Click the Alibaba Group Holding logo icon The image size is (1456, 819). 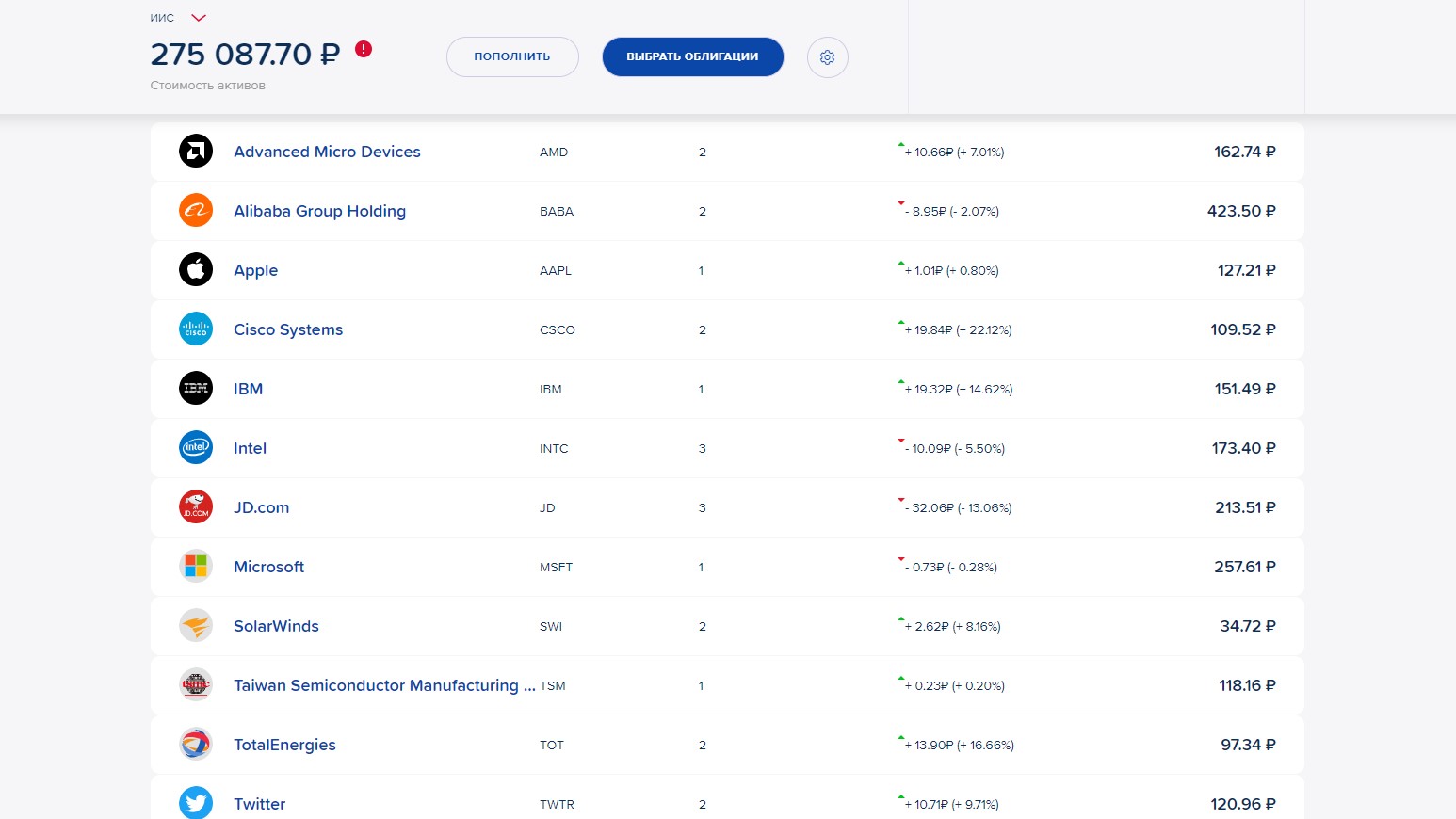point(196,210)
